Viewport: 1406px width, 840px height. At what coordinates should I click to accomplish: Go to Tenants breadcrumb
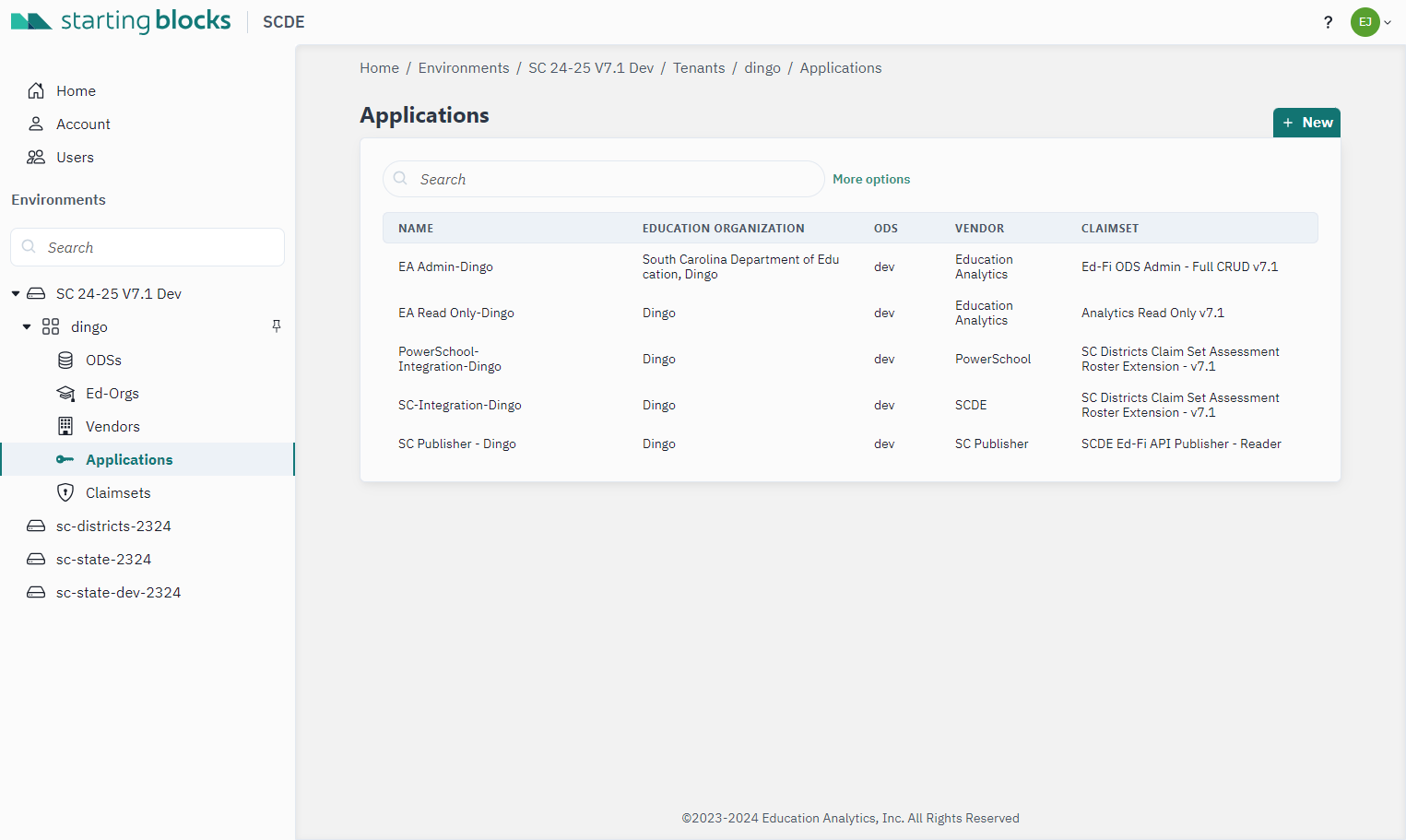pyautogui.click(x=699, y=68)
